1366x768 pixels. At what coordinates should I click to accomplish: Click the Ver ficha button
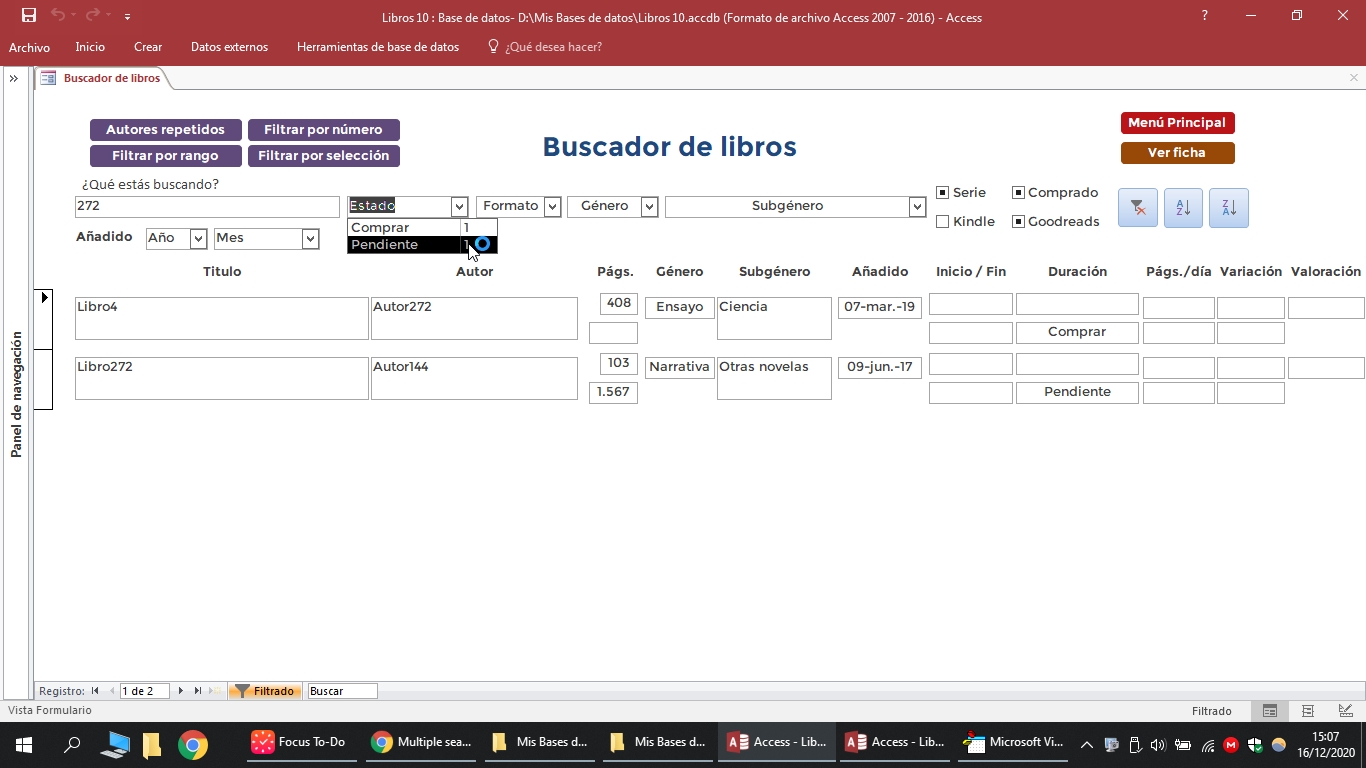coord(1177,153)
